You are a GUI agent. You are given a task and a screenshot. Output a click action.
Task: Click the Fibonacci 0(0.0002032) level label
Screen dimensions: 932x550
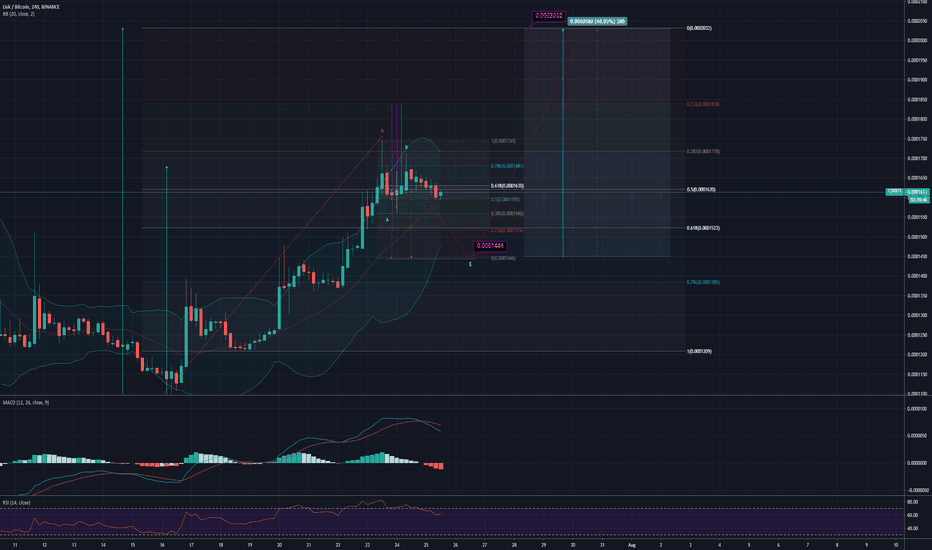click(699, 29)
